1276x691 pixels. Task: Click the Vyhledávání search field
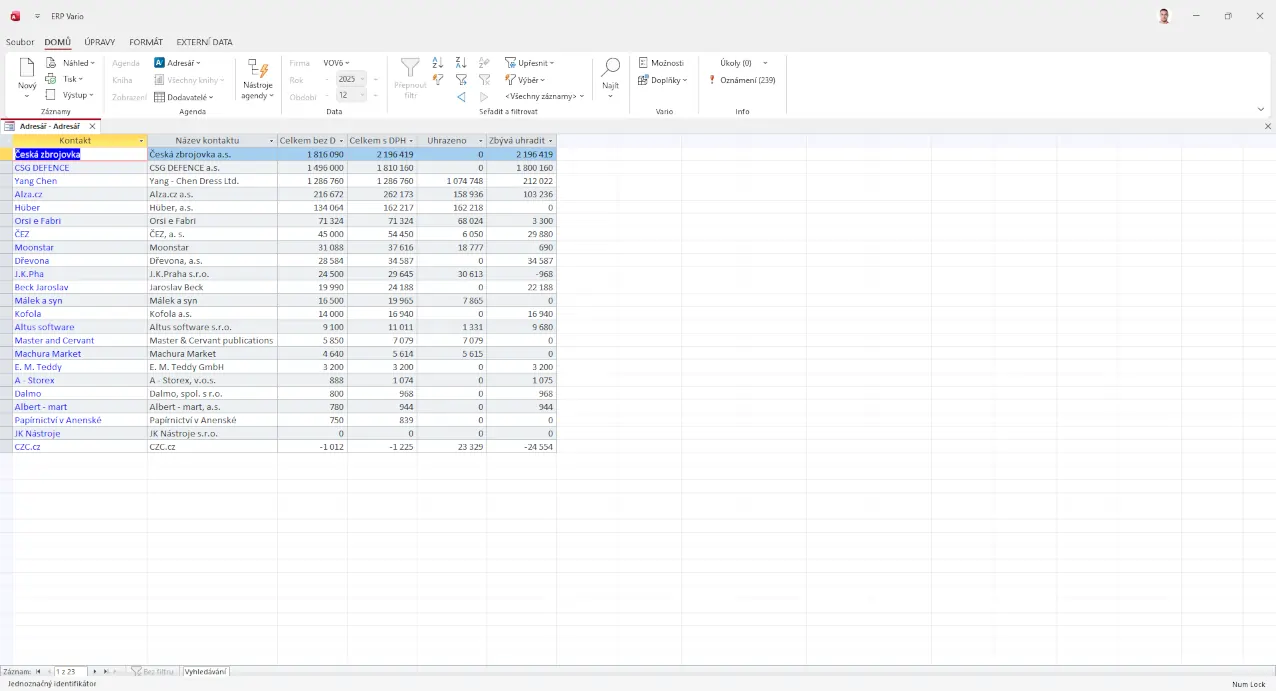(x=205, y=672)
